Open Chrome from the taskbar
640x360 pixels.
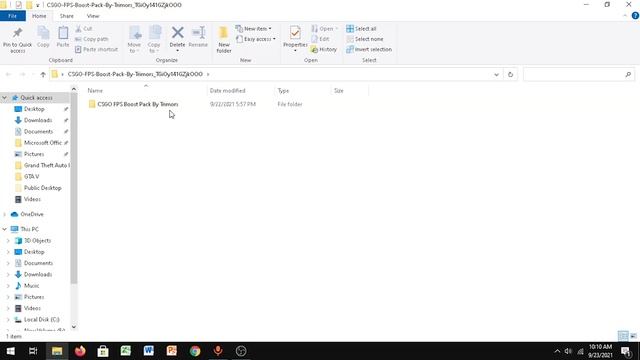click(x=195, y=351)
